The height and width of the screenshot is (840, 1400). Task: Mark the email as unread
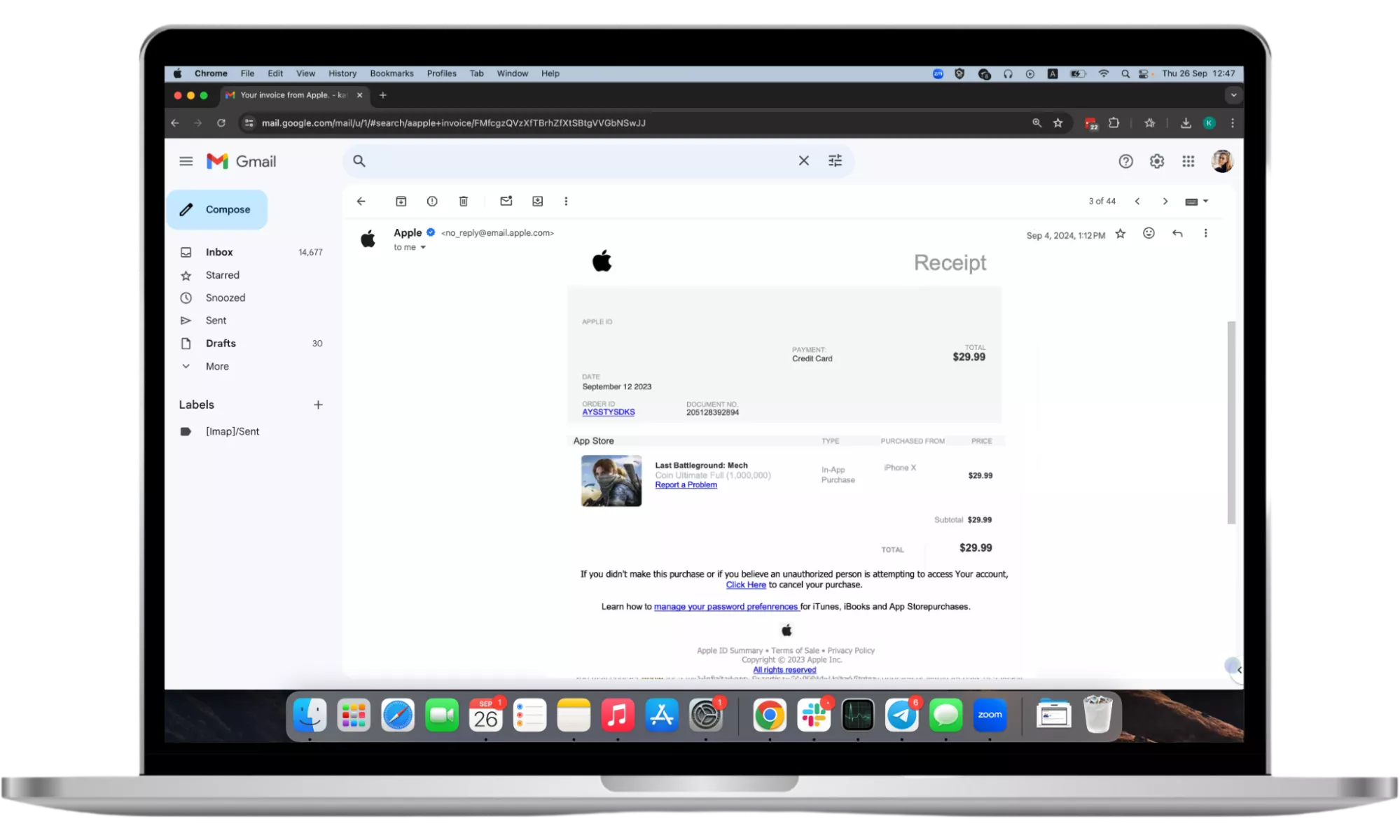(506, 202)
